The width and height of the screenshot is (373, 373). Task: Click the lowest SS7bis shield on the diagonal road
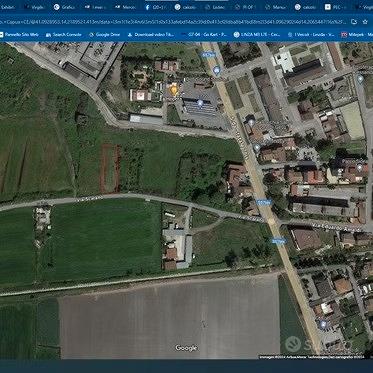pyautogui.click(x=279, y=240)
